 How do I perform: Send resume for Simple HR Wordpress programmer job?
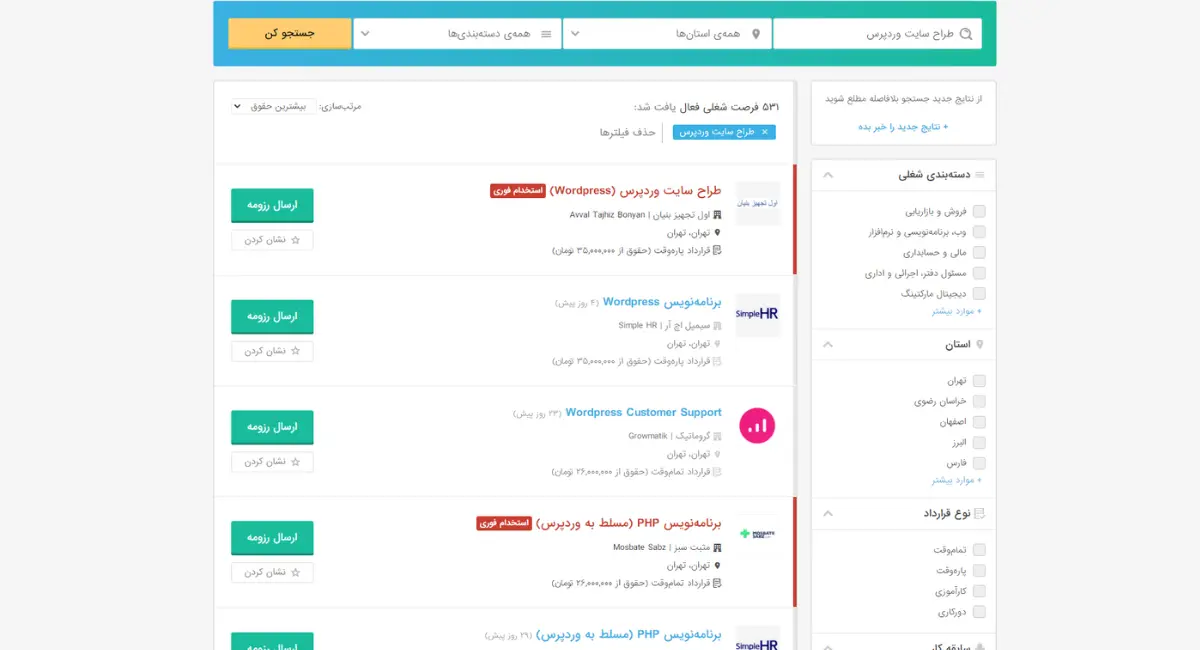(x=272, y=316)
